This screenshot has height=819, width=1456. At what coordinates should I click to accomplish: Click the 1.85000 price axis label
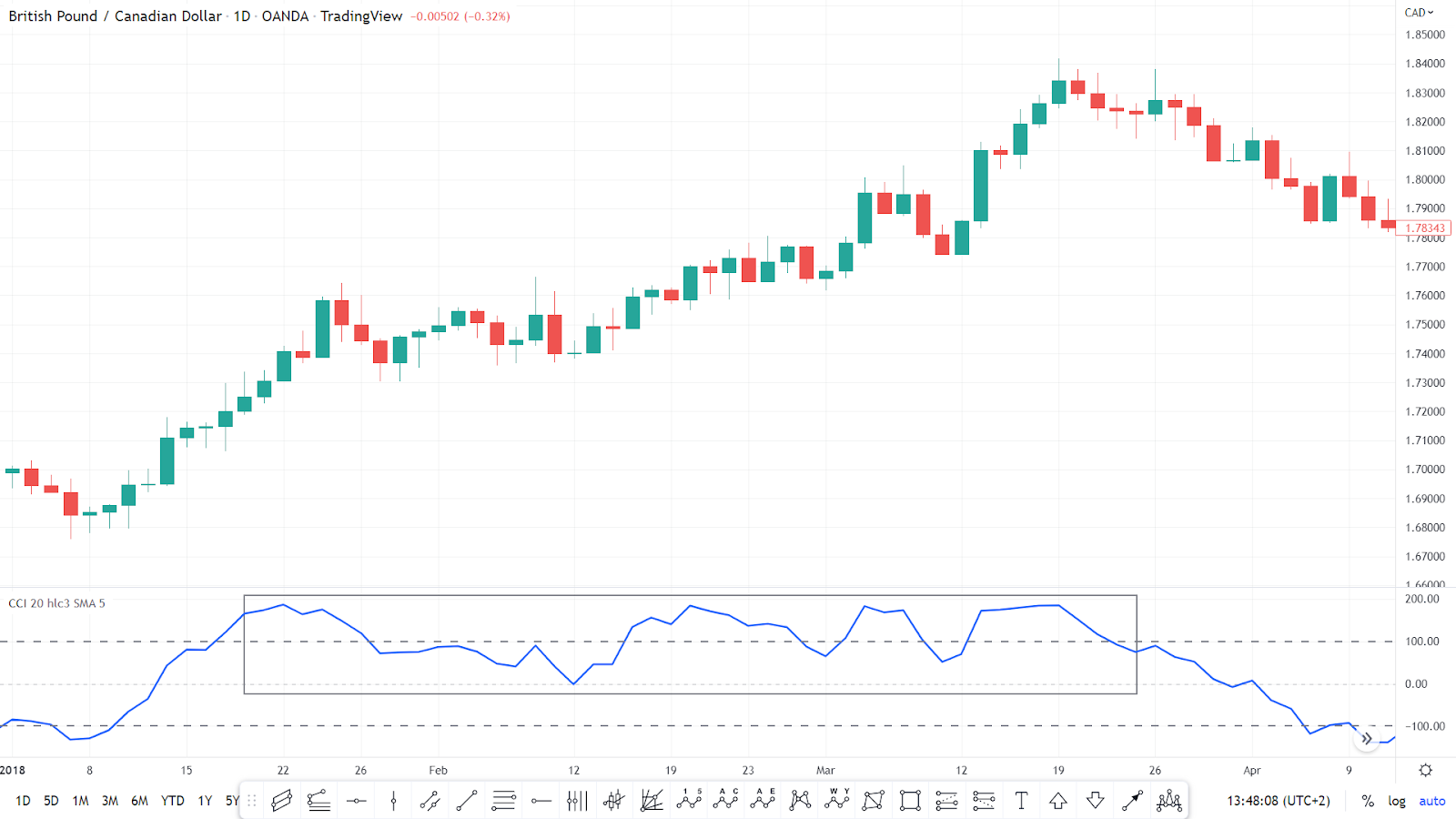coord(1425,35)
